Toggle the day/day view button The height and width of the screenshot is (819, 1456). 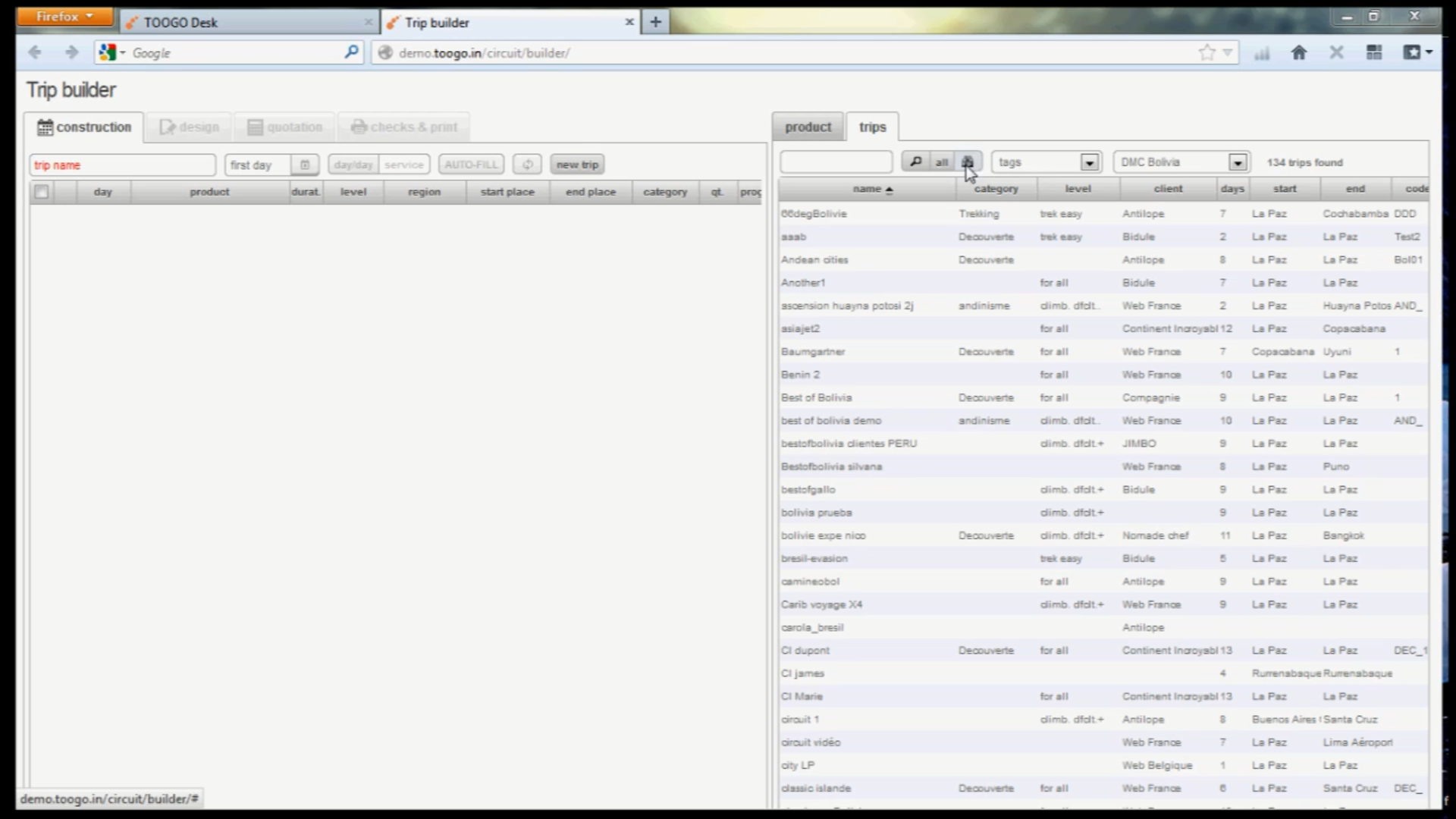coord(353,164)
